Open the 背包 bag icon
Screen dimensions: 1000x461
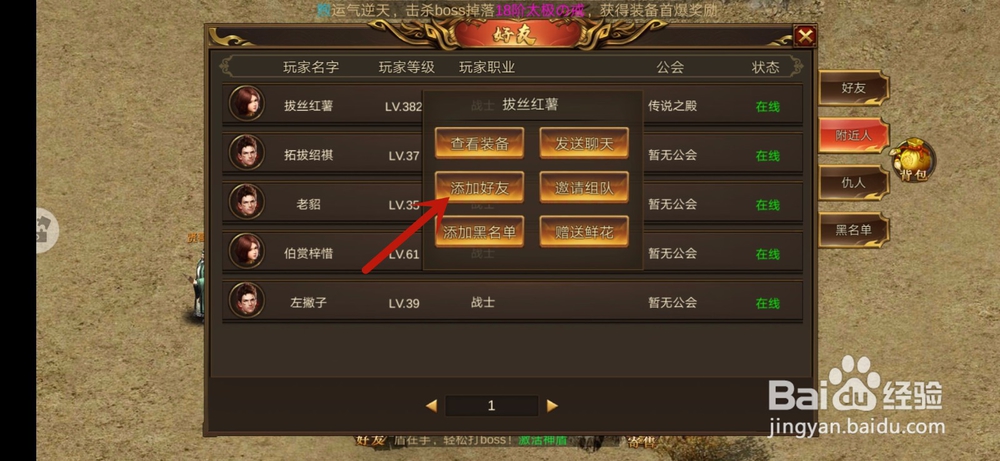click(x=914, y=159)
